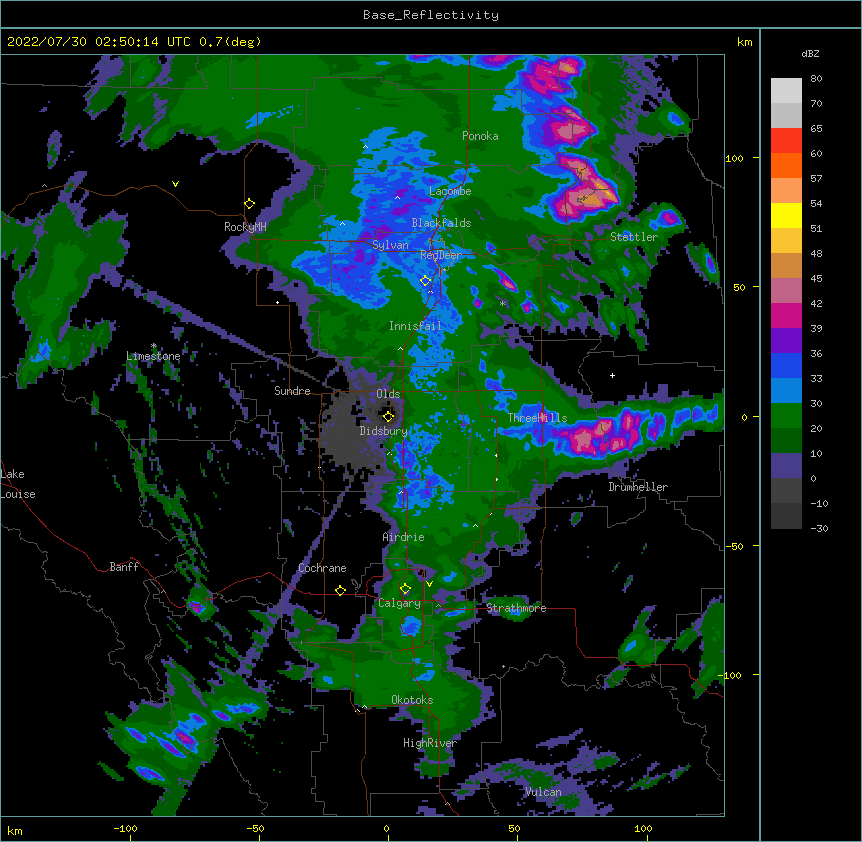Image resolution: width=862 pixels, height=842 pixels.
Task: Click the Blackfalds label
Action: [x=441, y=223]
